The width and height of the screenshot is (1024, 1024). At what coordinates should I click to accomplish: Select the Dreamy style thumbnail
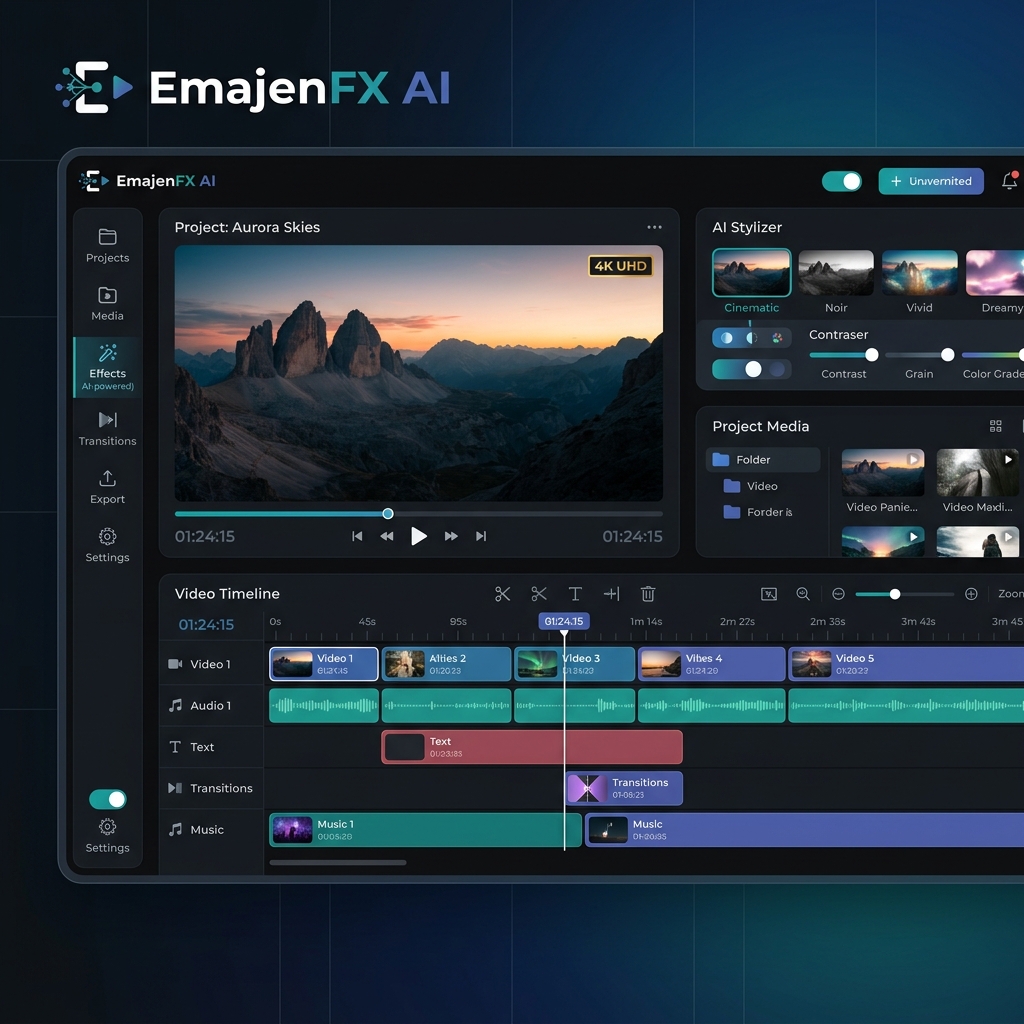point(995,273)
